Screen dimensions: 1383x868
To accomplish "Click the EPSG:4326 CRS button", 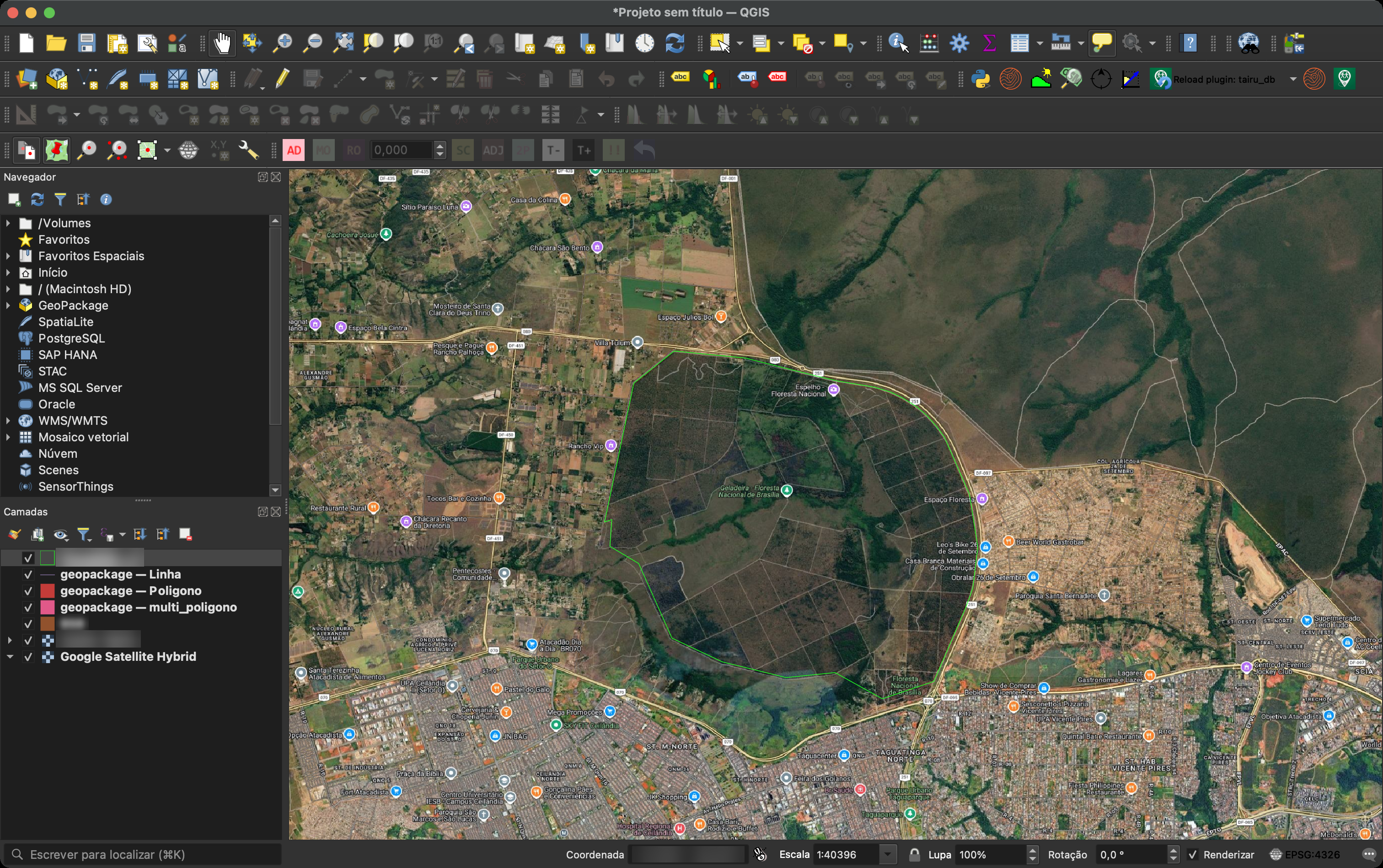I will [1305, 855].
